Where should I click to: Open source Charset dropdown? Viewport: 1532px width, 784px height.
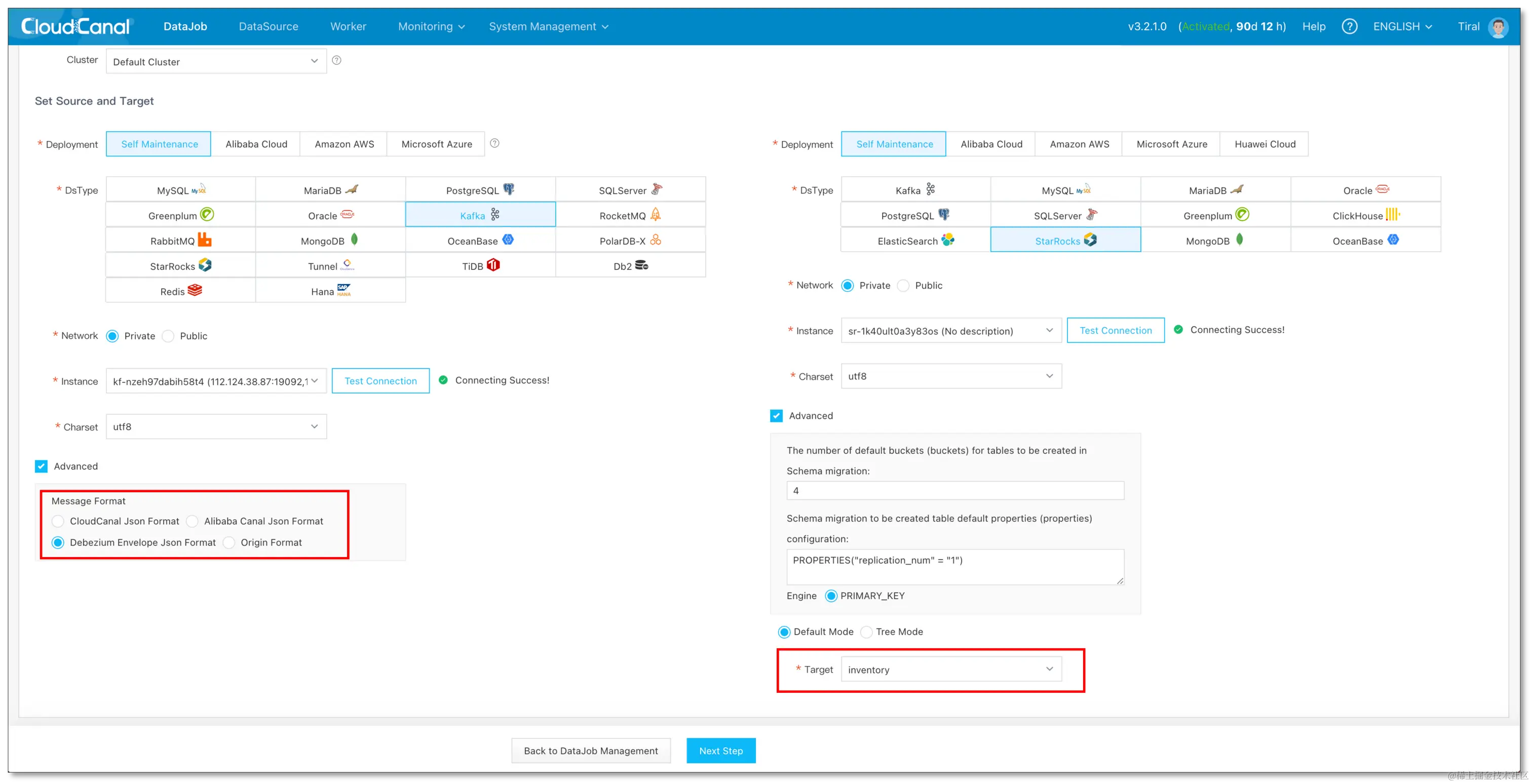click(216, 426)
